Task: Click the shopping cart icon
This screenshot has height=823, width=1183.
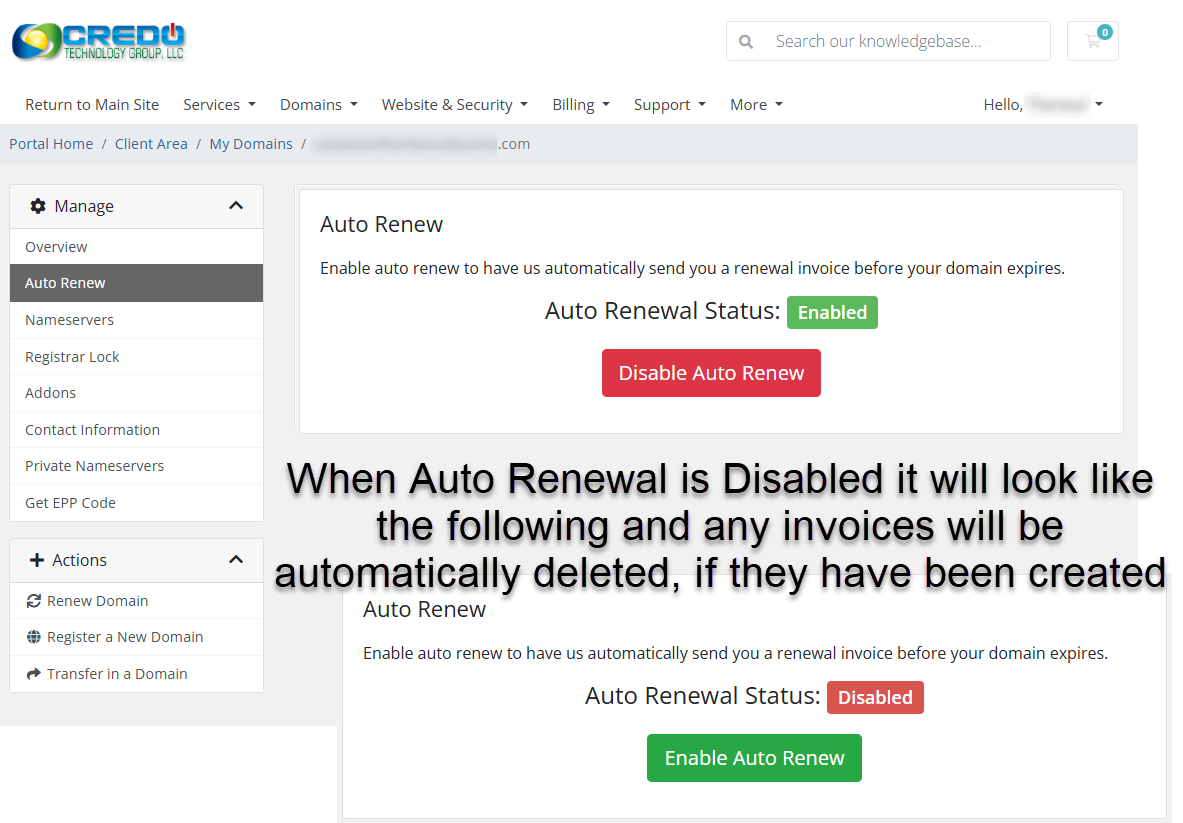Action: tap(1092, 41)
